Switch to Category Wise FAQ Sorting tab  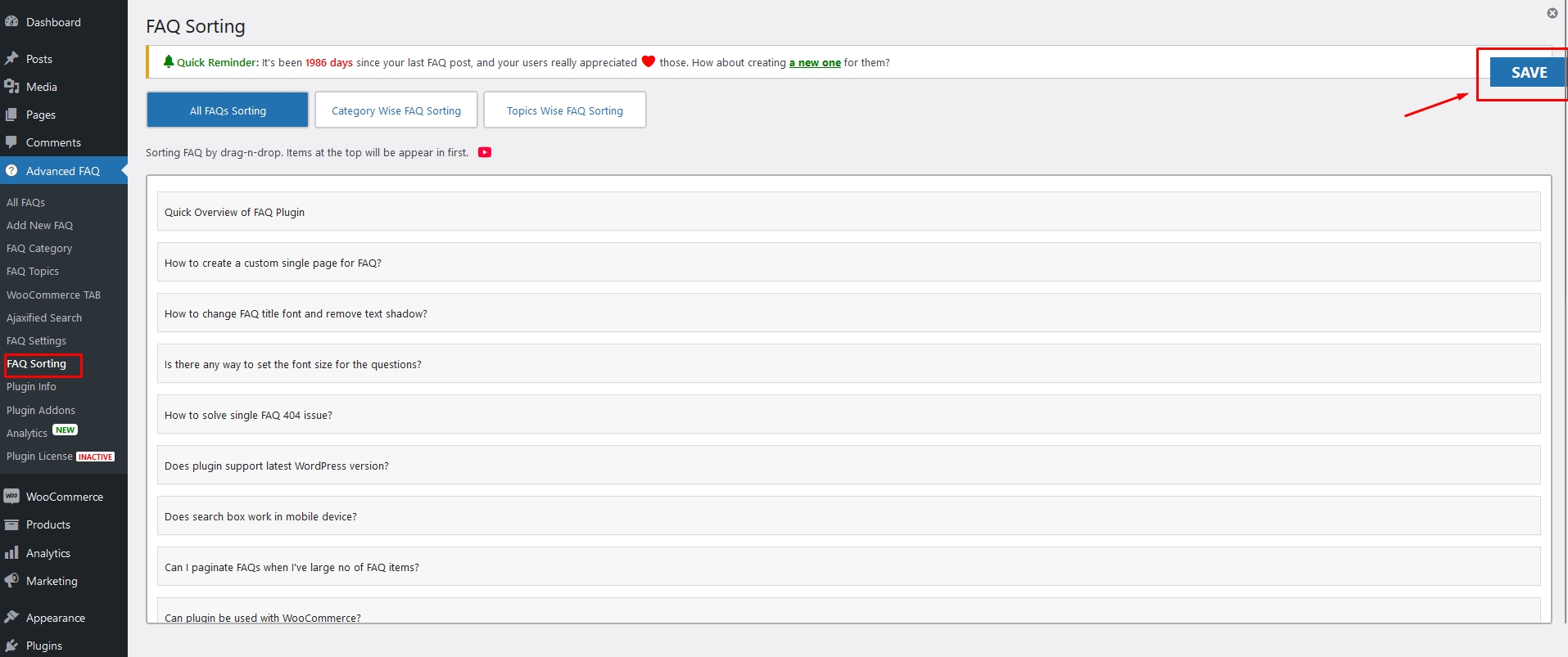(396, 110)
